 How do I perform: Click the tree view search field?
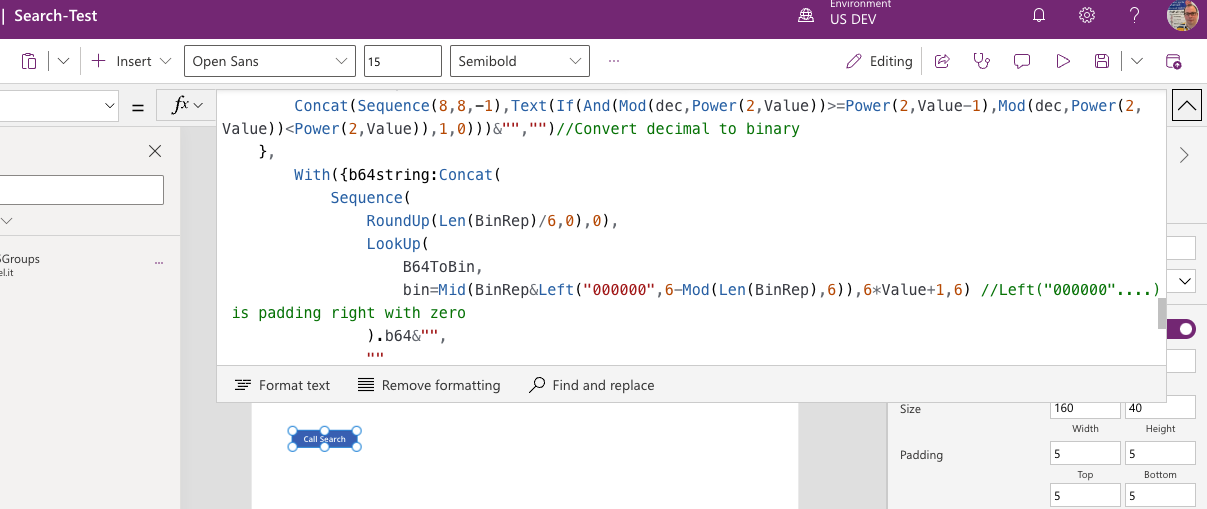[80, 190]
